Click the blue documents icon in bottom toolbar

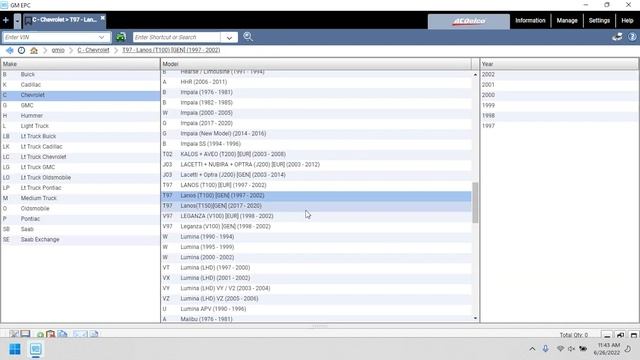pyautogui.click(x=62, y=334)
